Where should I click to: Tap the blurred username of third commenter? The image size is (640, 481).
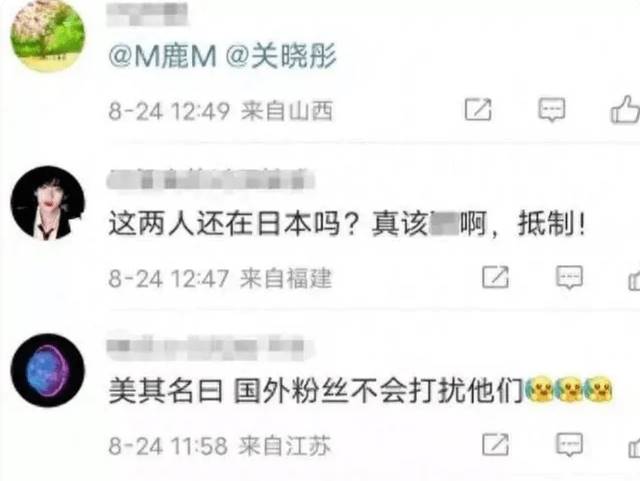(211, 347)
